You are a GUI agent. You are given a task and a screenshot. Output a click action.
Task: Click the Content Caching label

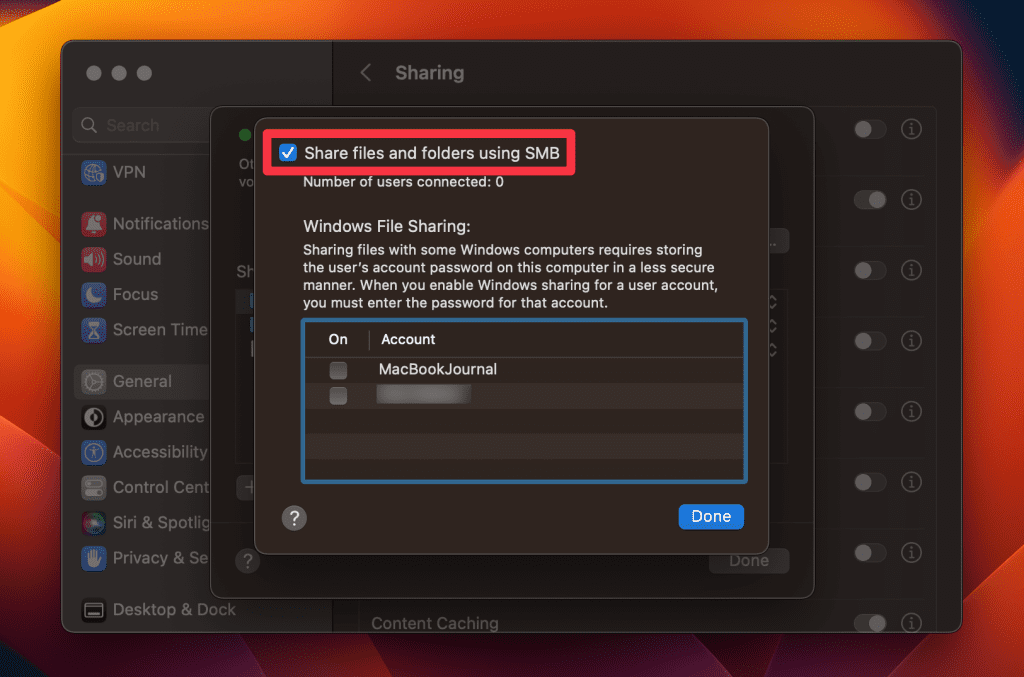tap(435, 623)
